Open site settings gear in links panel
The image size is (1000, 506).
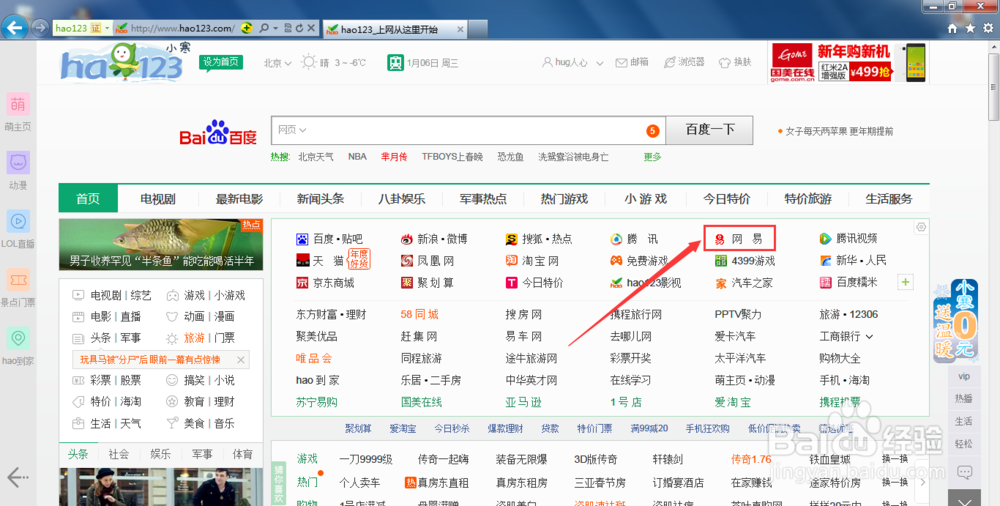click(x=920, y=227)
